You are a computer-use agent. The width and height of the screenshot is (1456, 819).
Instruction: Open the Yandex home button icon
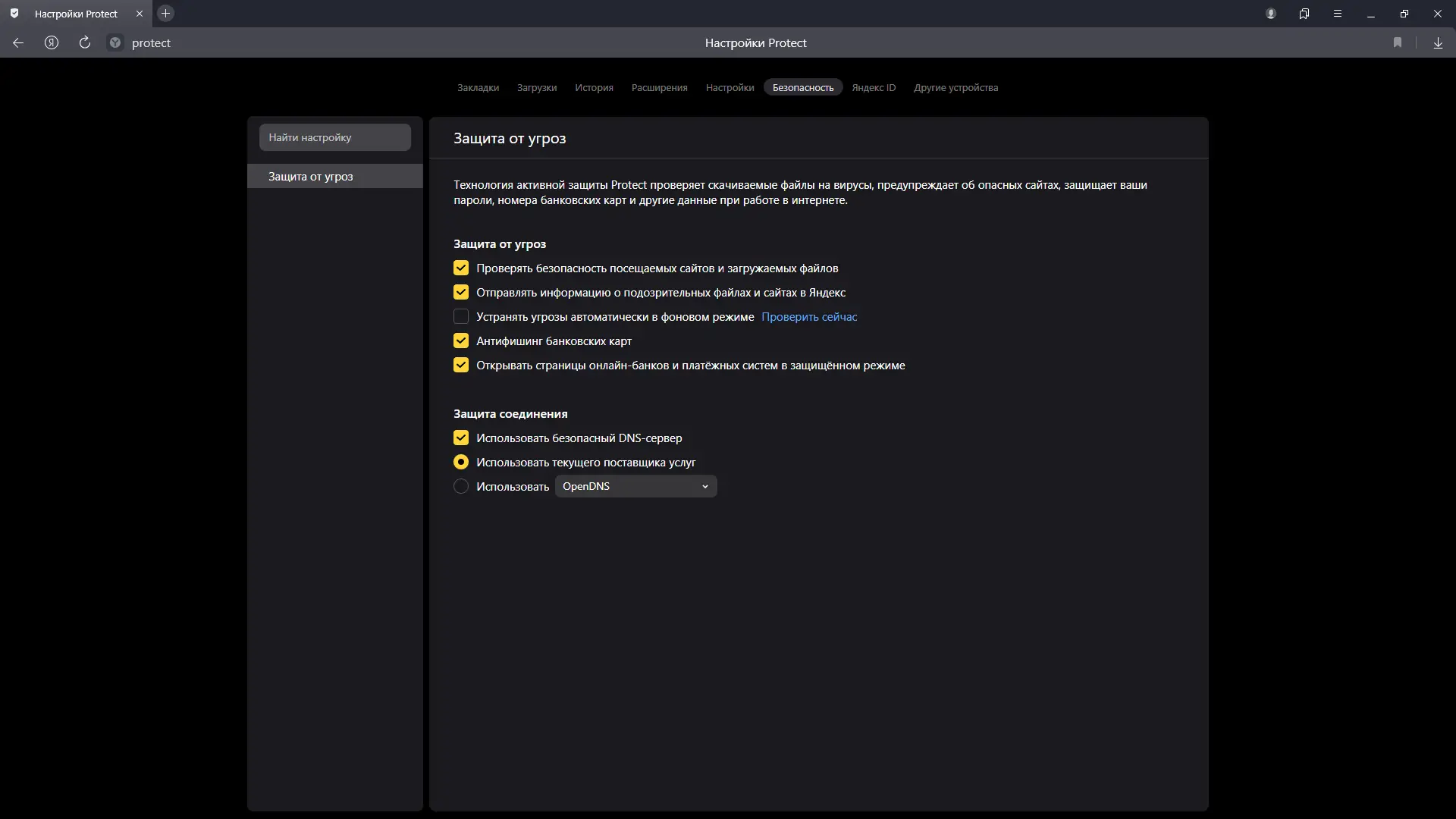point(52,43)
